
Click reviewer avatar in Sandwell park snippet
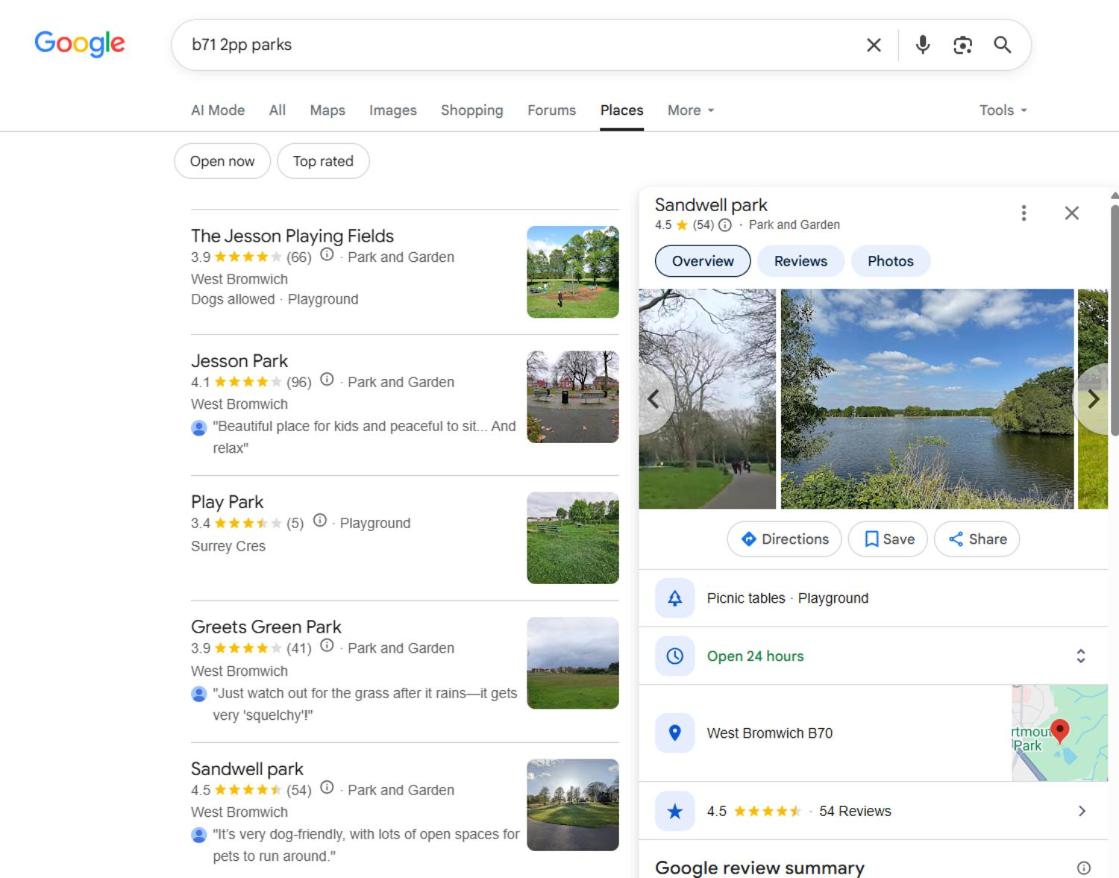coord(199,834)
